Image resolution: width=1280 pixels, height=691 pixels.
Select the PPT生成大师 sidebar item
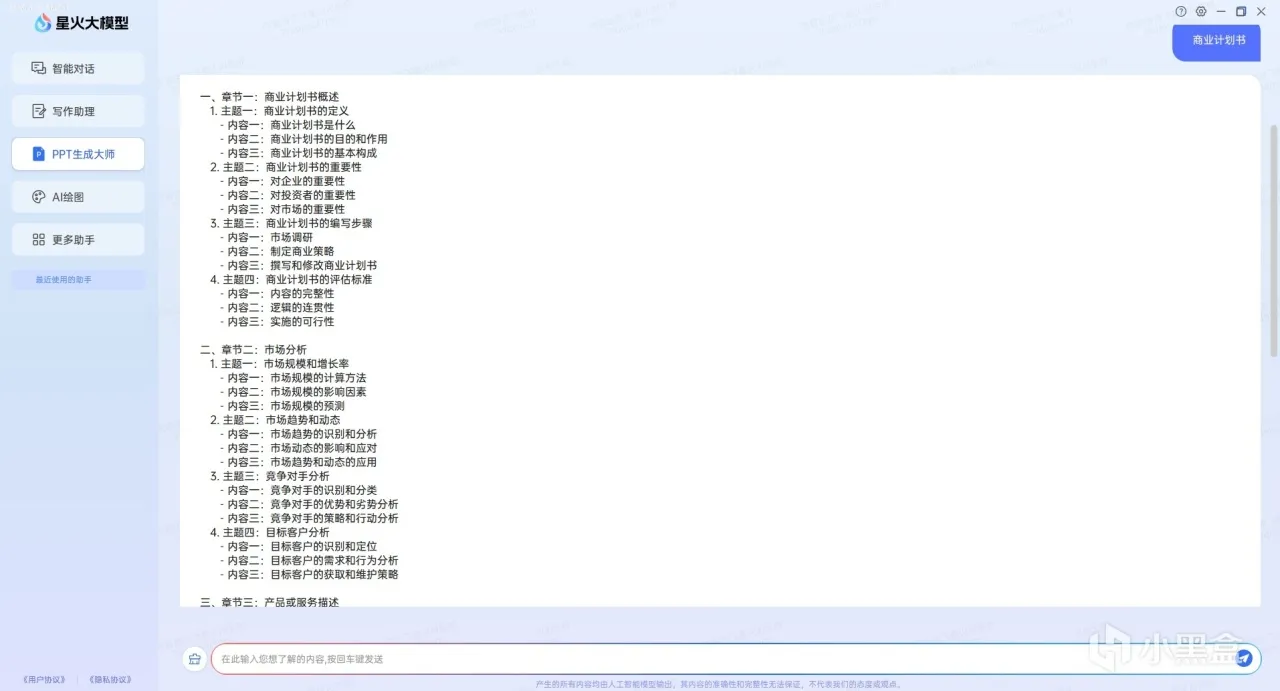[78, 154]
